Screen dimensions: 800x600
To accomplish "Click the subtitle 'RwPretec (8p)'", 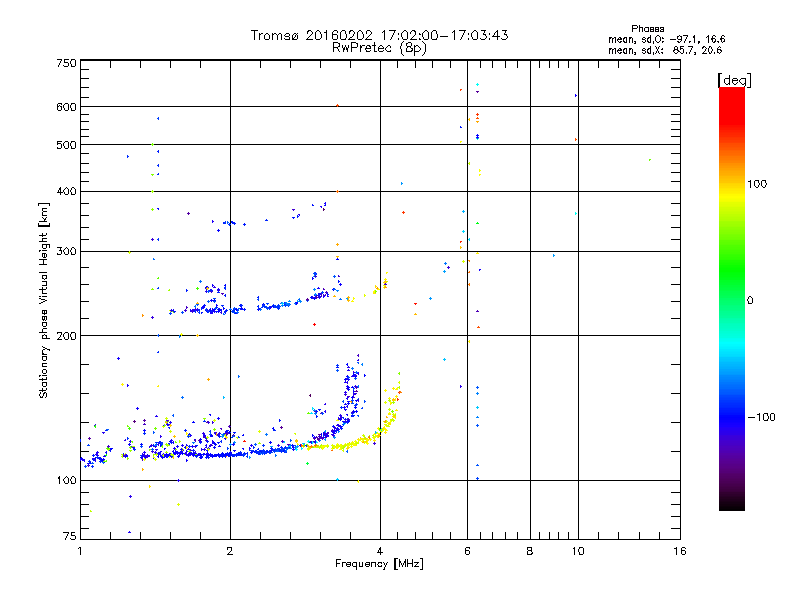I will (379, 48).
